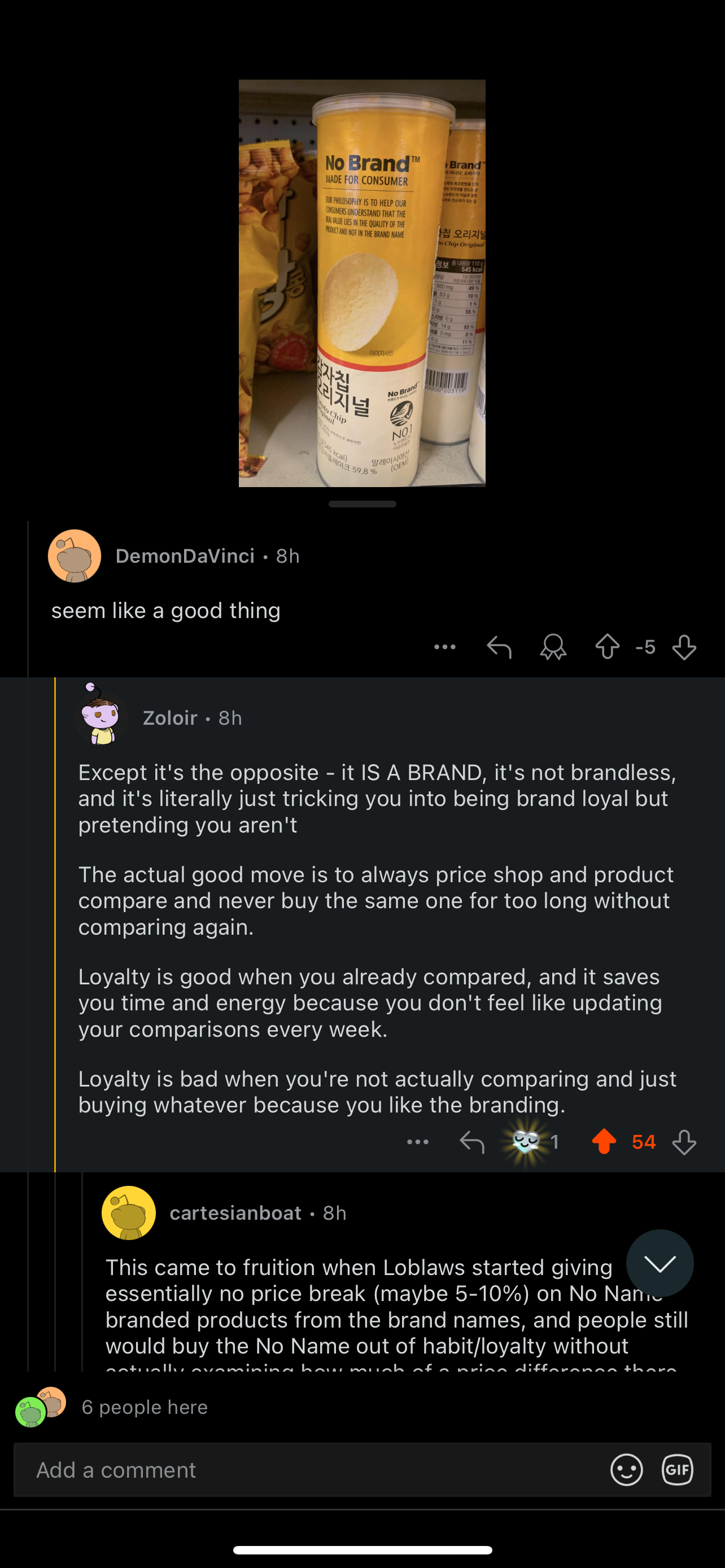This screenshot has width=725, height=1568.
Task: Open more options for DemonDaVinci's comment
Action: pyautogui.click(x=445, y=646)
